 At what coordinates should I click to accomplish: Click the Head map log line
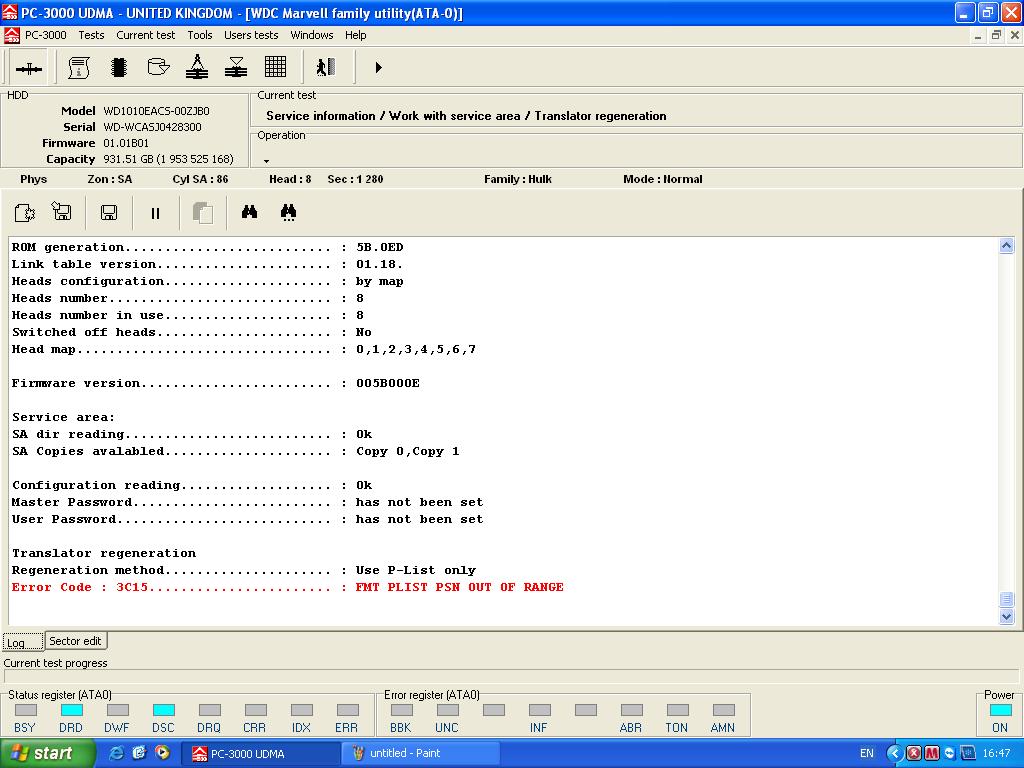click(244, 349)
